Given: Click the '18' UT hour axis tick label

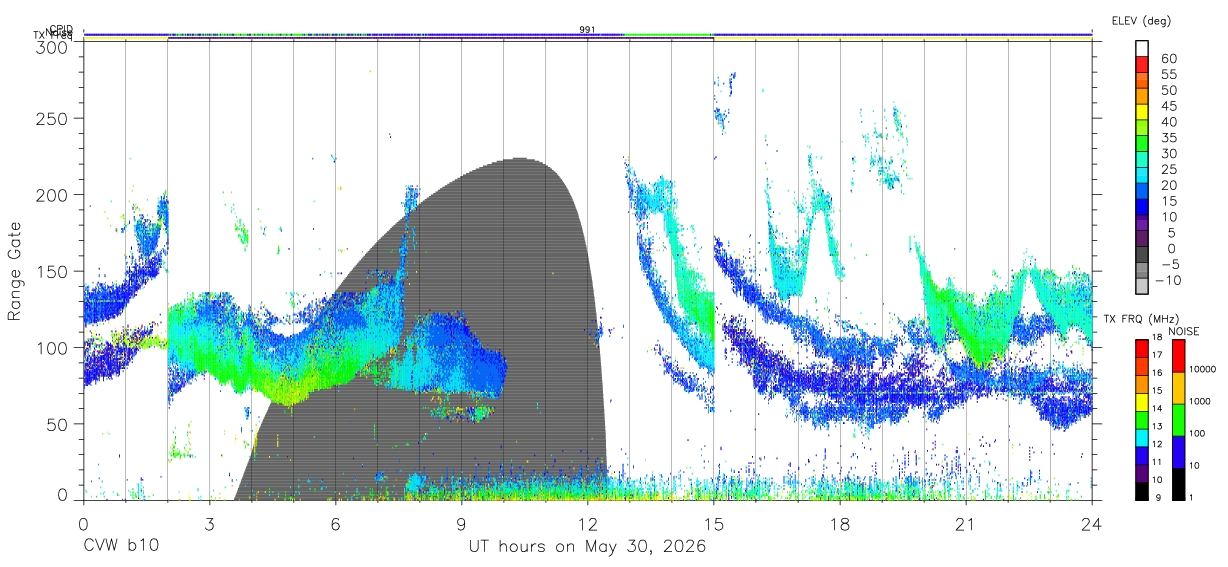Looking at the screenshot, I should coord(840,523).
